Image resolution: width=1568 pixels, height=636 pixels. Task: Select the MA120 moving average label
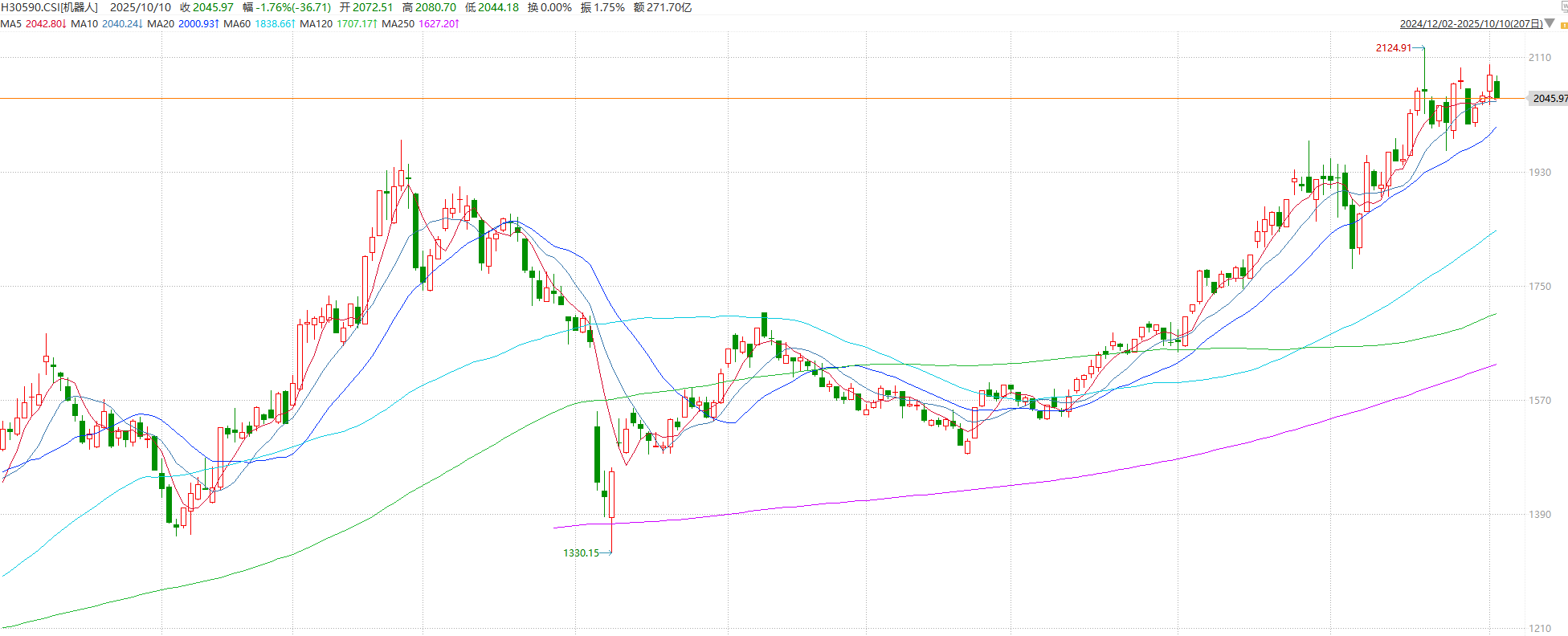(316, 24)
